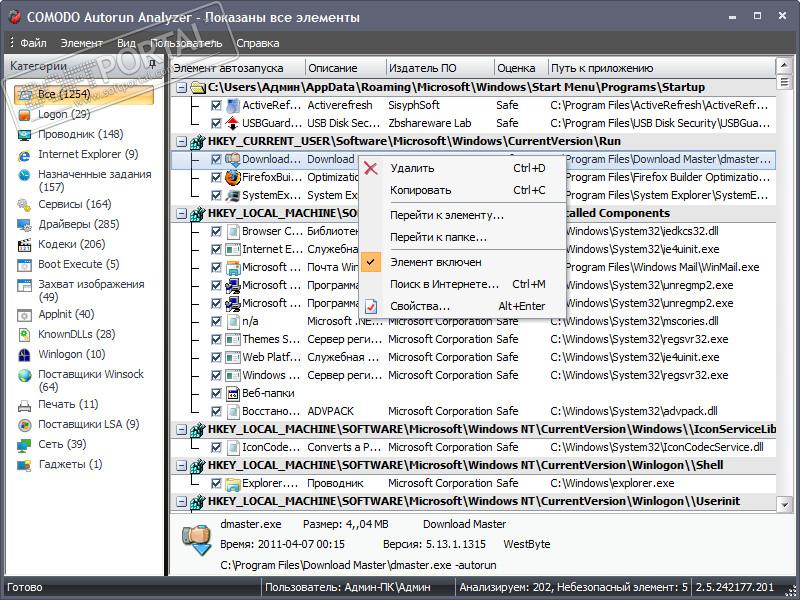Select the Печать printer icon

point(24,405)
